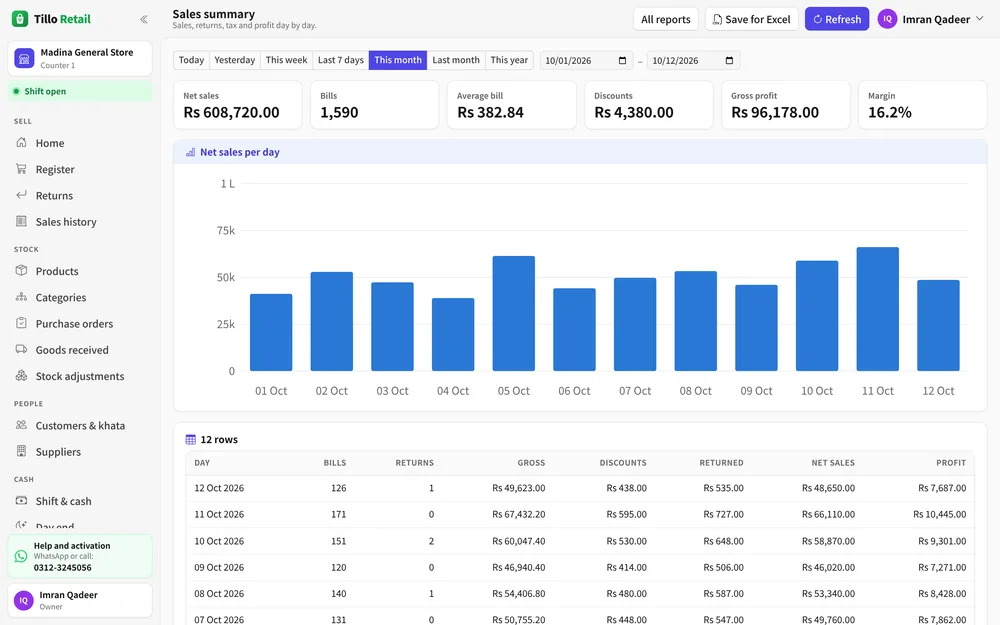The width and height of the screenshot is (1000, 625).
Task: Open Sales history in sidebar
Action: click(x=80, y=221)
